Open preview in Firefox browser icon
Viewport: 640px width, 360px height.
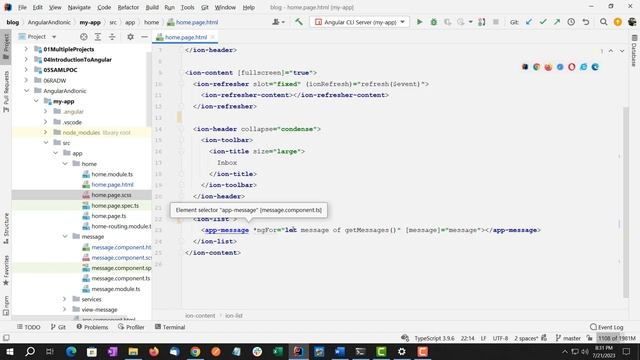point(548,67)
